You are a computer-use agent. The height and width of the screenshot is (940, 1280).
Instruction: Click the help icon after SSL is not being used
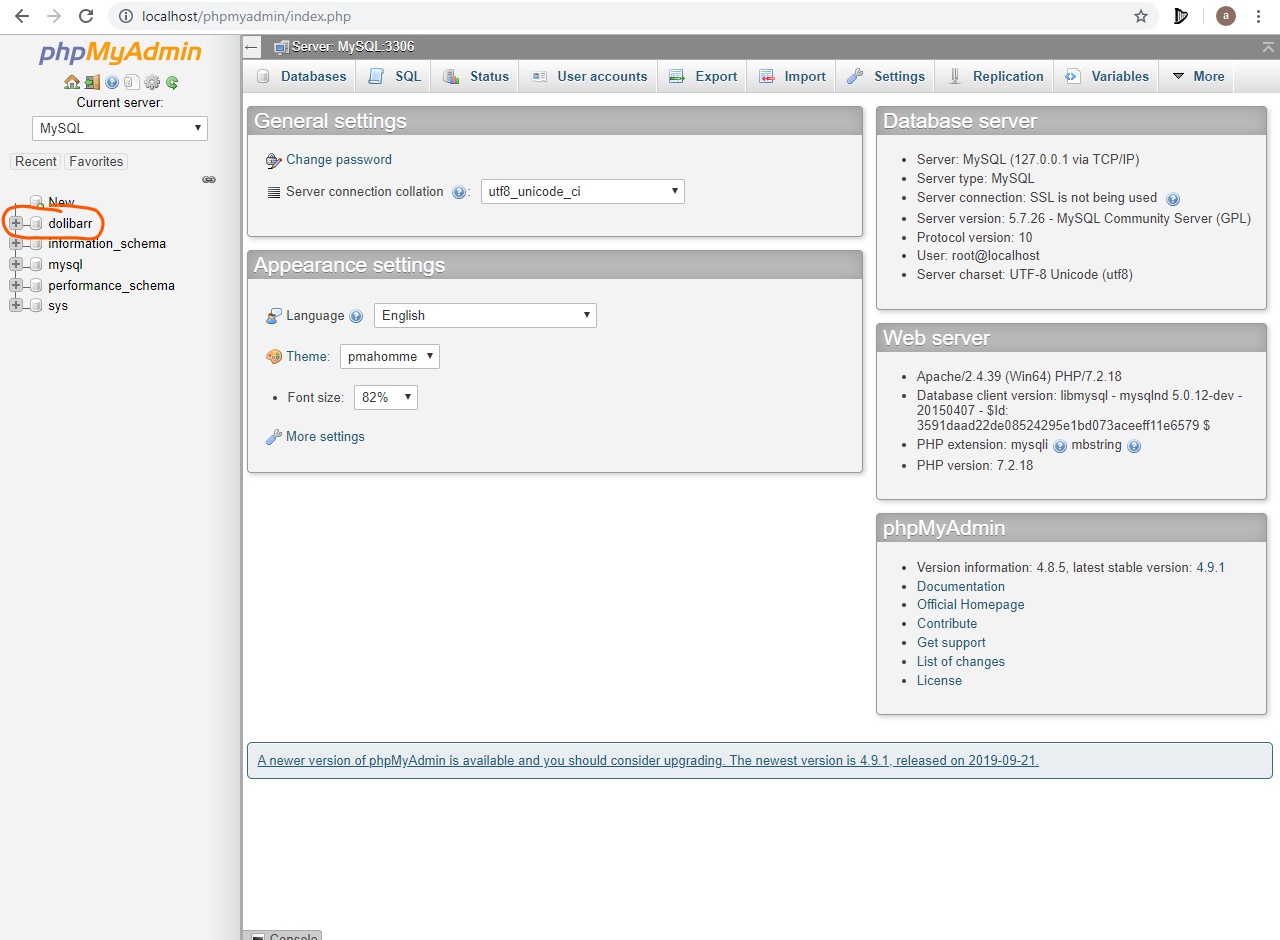tap(1173, 199)
